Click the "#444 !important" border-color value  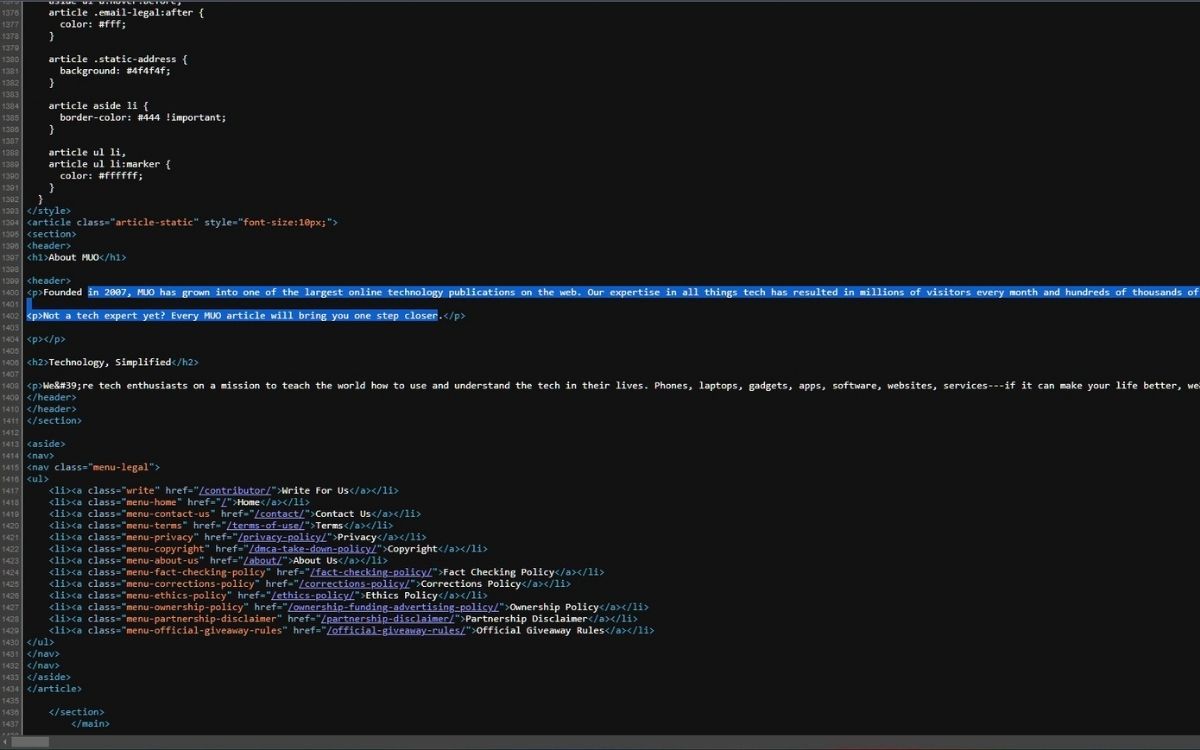[x=182, y=117]
